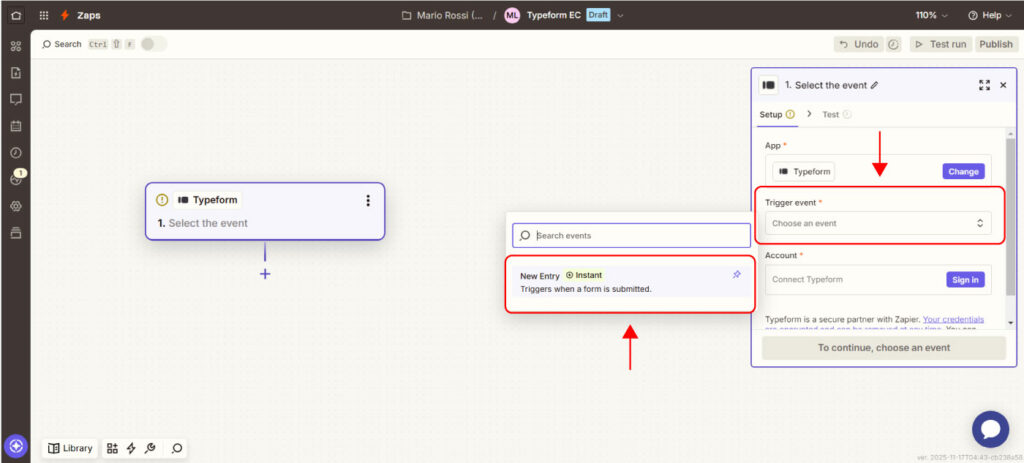Open the Library button
The width and height of the screenshot is (1024, 463).
pos(71,448)
